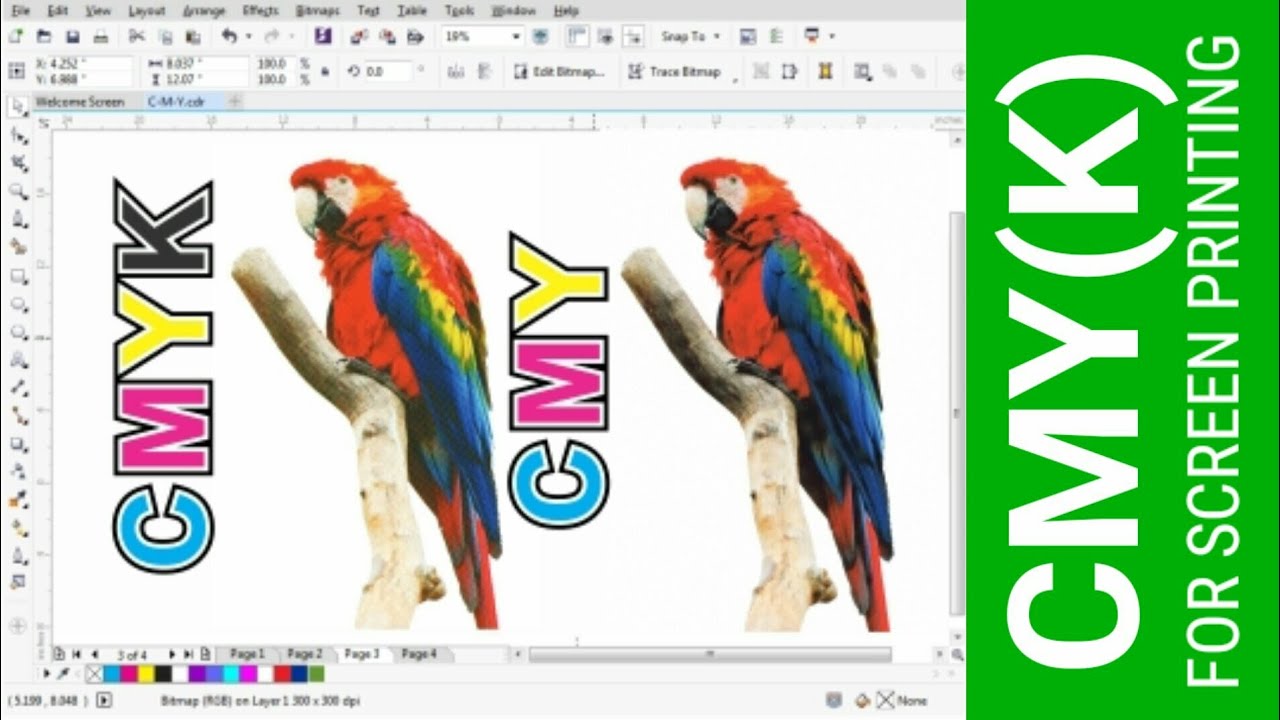Click the Open file icon

44,36
